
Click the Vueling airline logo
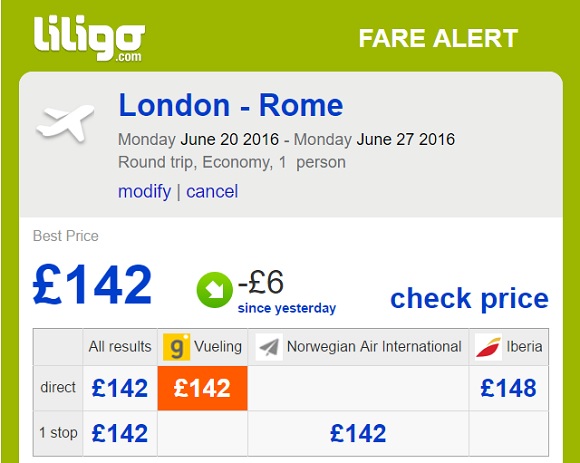[x=176, y=347]
